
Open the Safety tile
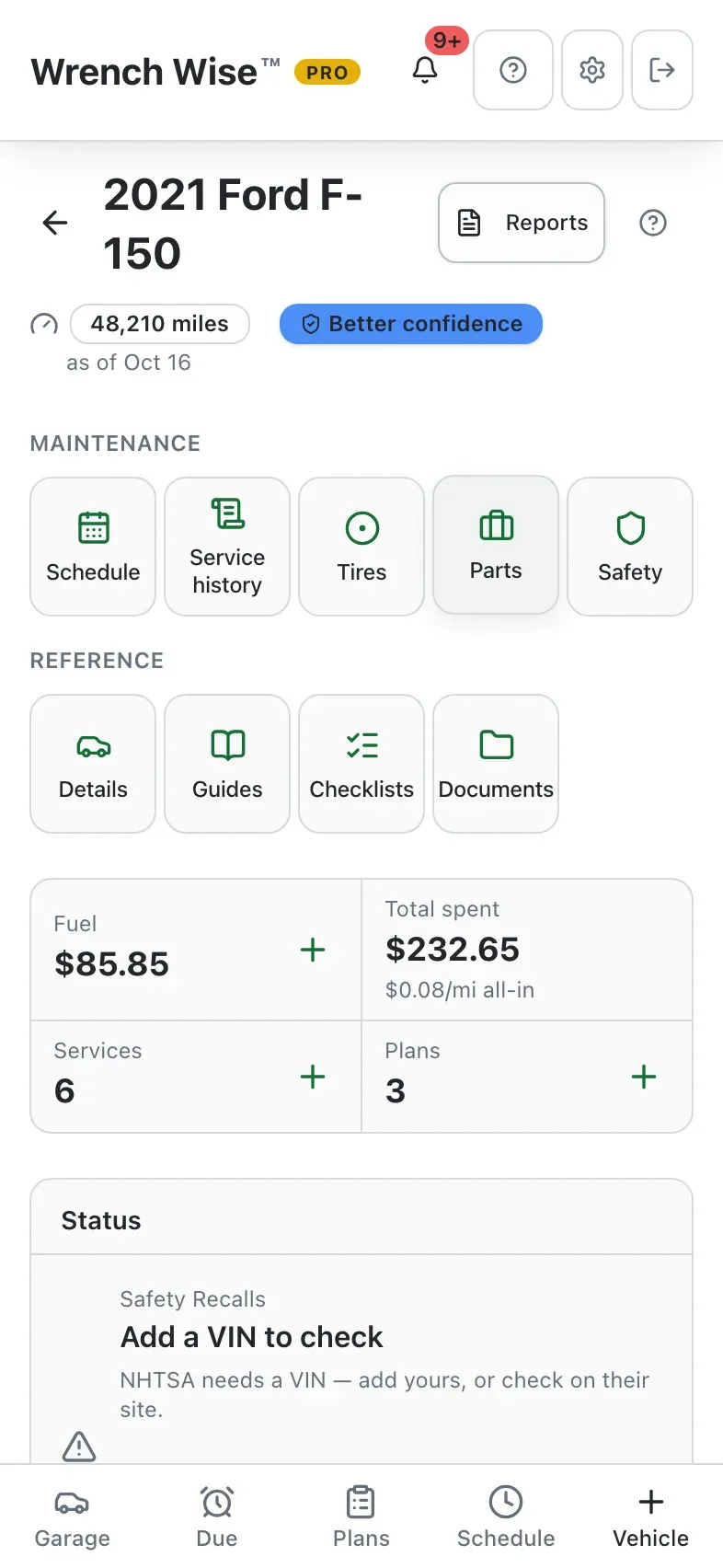pyautogui.click(x=630, y=547)
